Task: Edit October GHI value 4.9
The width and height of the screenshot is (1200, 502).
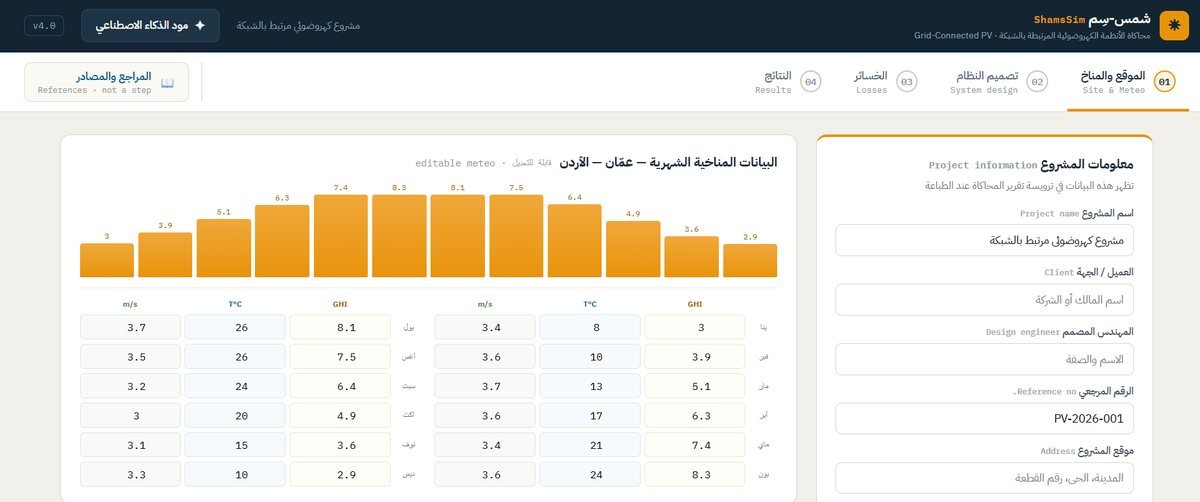Action: point(340,416)
